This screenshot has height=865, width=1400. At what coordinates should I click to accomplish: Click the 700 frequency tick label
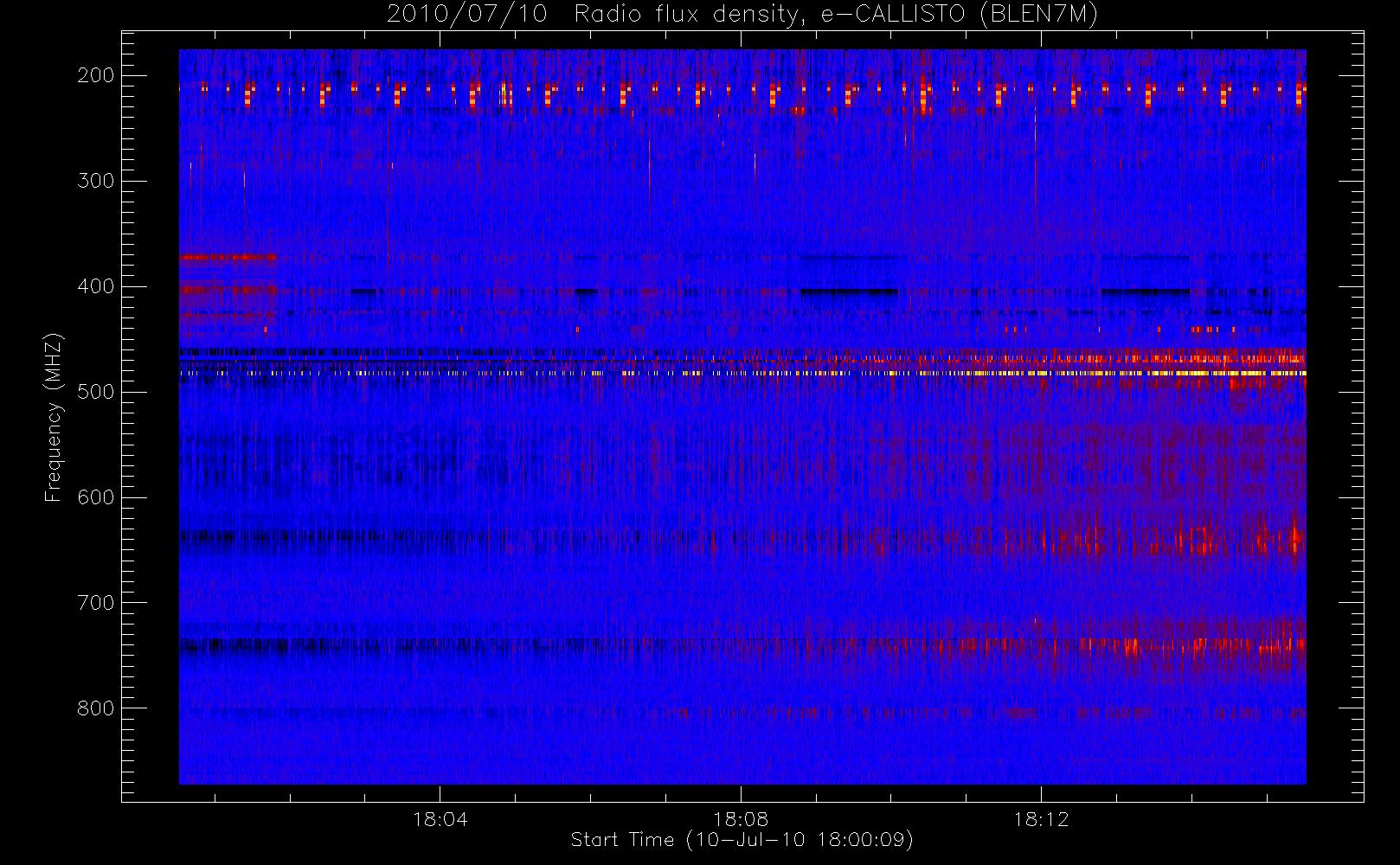96,603
